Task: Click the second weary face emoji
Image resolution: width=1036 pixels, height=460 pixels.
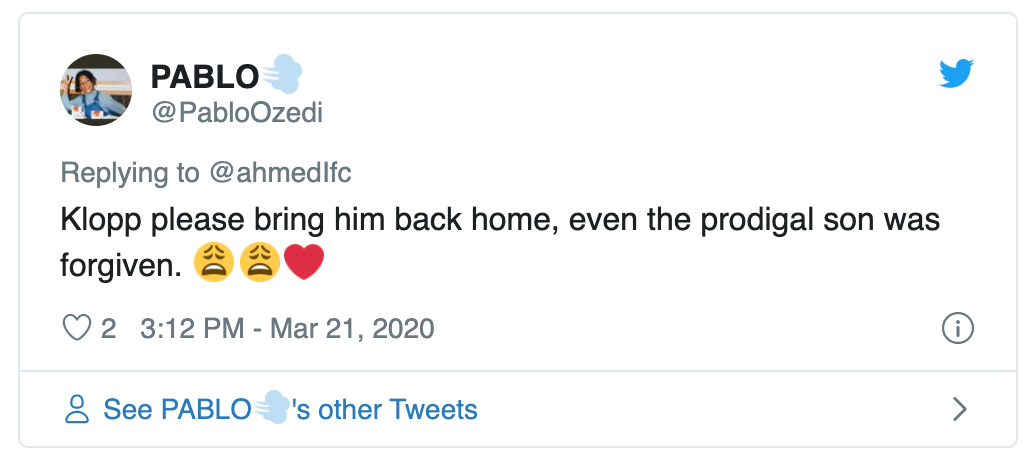Action: click(259, 265)
